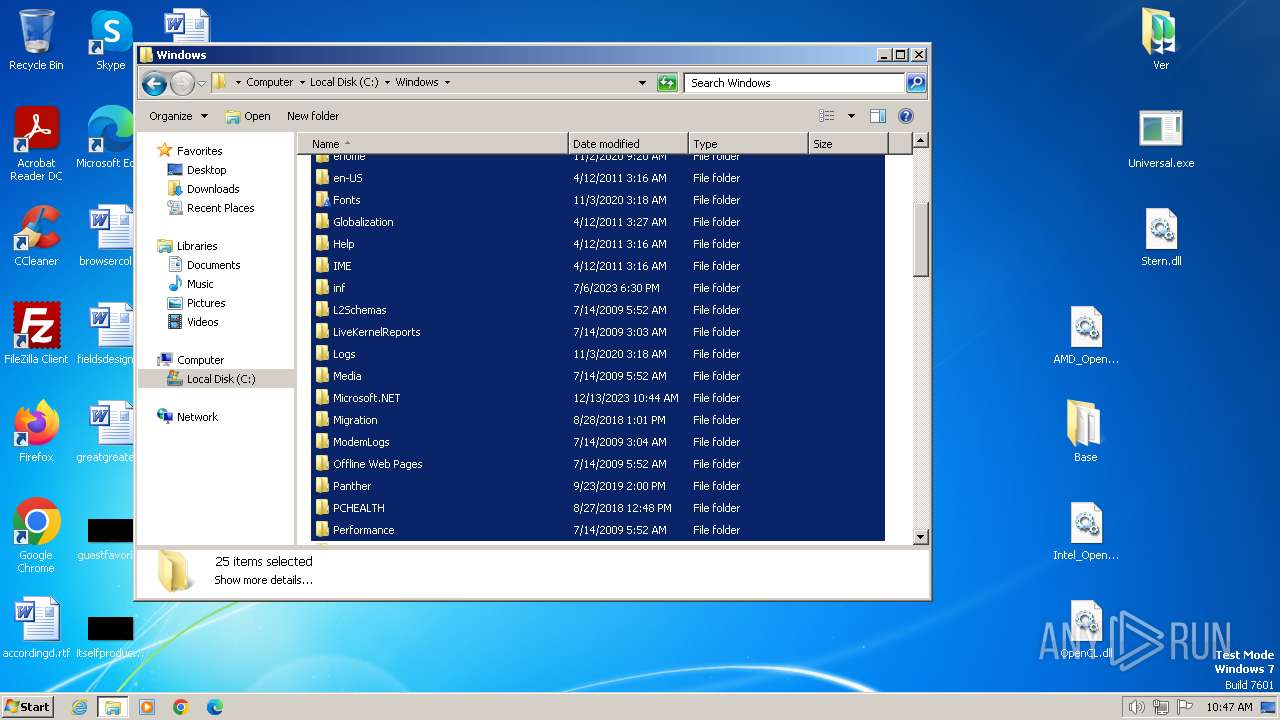Viewport: 1280px width, 720px height.
Task: Select the accordingd.rtf desktop file
Action: coord(36,628)
